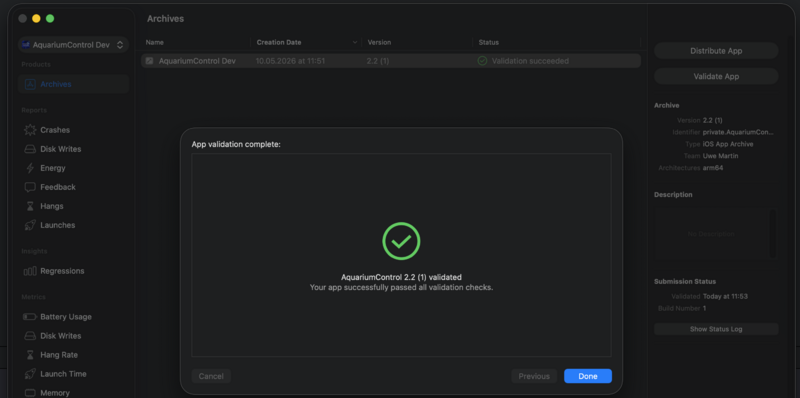Open the AquariumControl Dev product dropdown

[x=73, y=45]
